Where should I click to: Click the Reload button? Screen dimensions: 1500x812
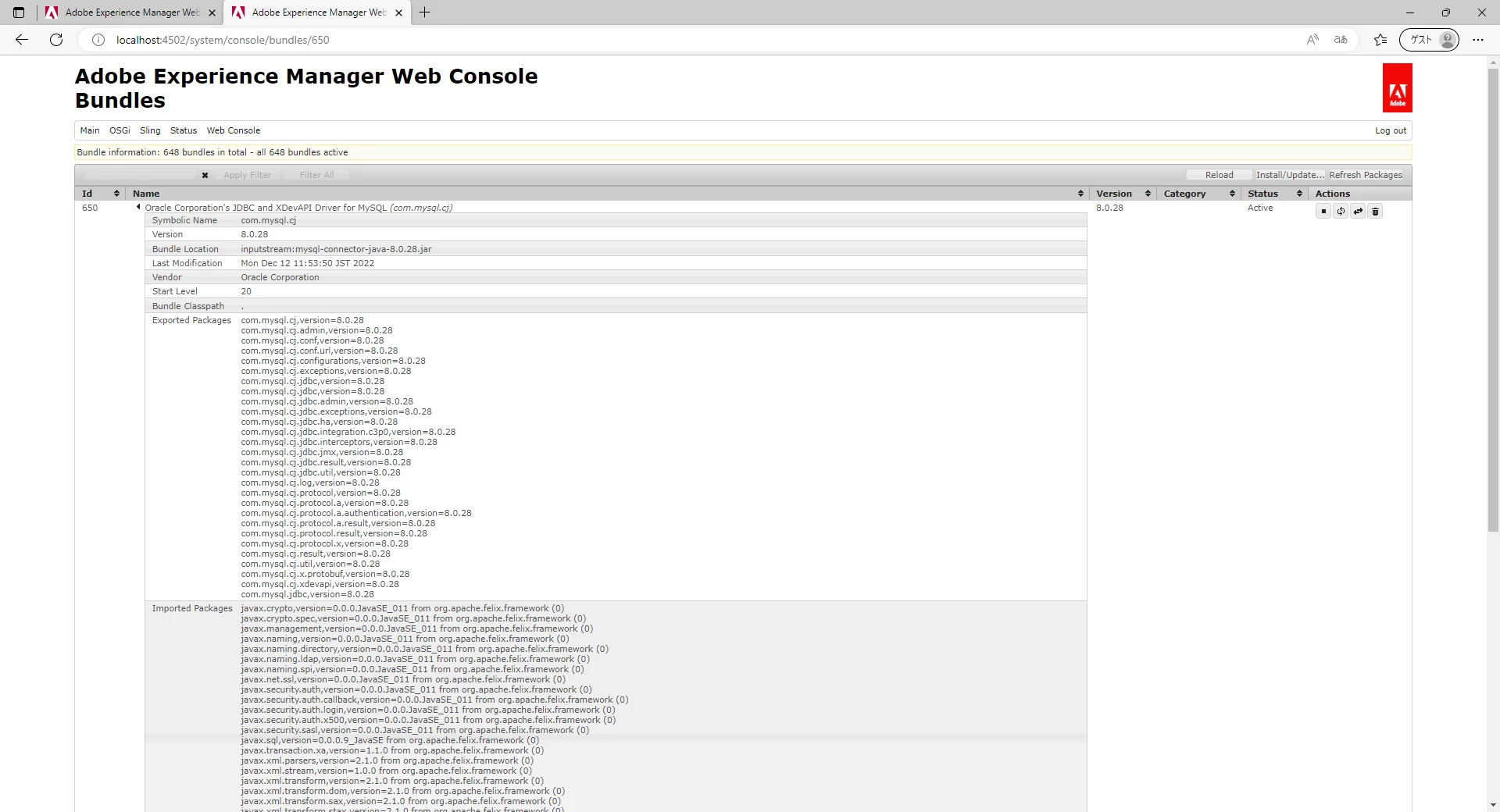pos(1219,176)
